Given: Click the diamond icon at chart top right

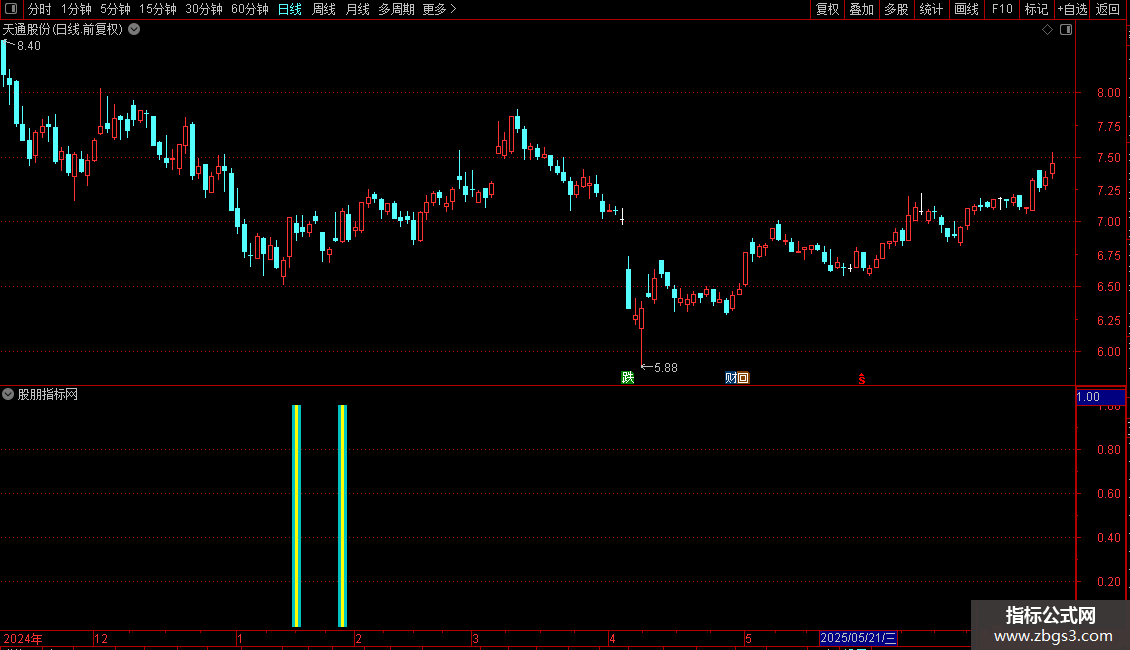Looking at the screenshot, I should [x=1048, y=30].
